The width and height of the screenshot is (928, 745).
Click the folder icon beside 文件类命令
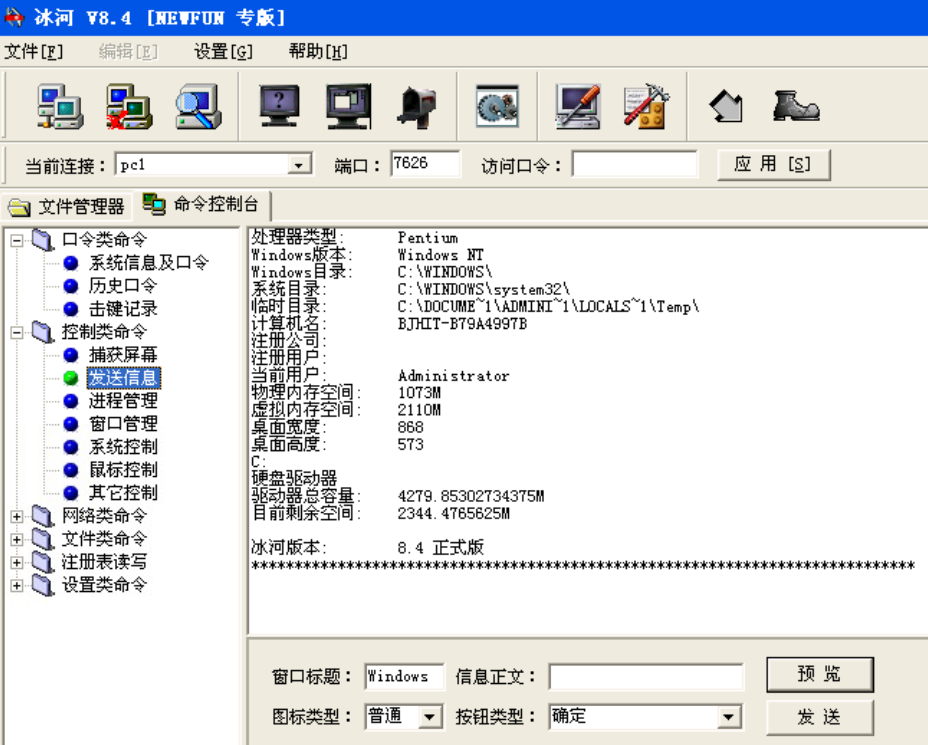click(x=43, y=539)
